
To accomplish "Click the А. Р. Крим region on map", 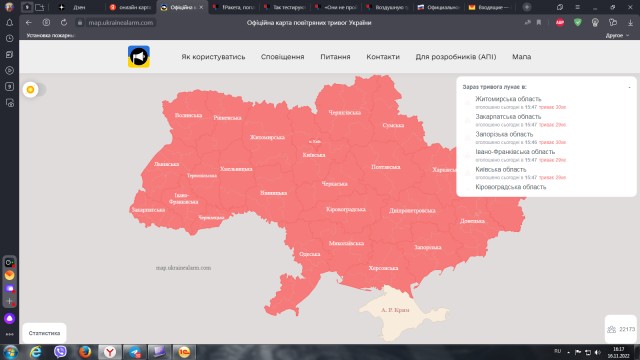I will [x=395, y=310].
